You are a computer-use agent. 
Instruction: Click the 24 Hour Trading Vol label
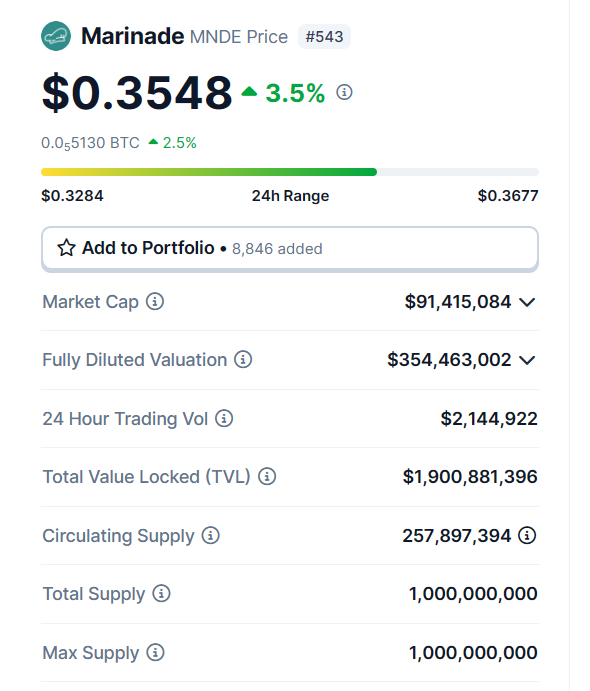pos(125,419)
